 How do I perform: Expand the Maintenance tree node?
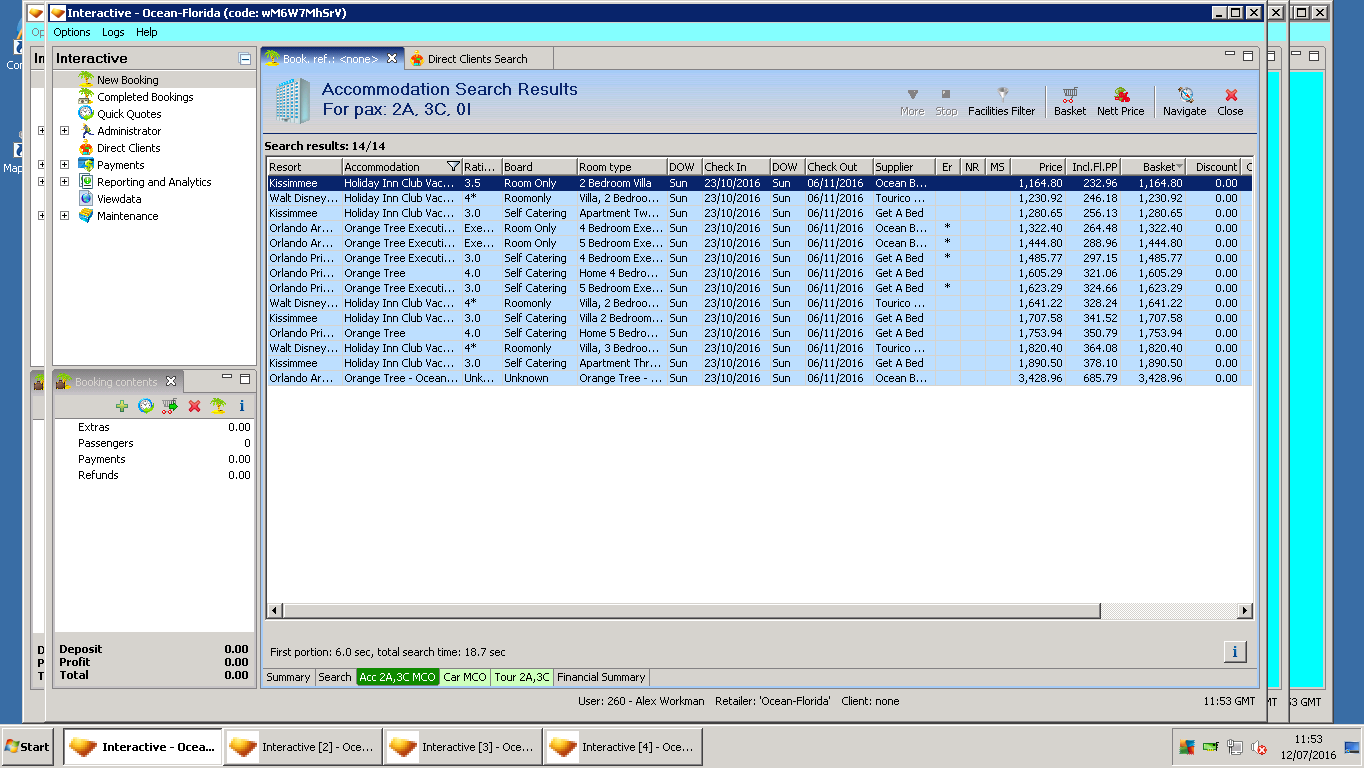point(64,216)
